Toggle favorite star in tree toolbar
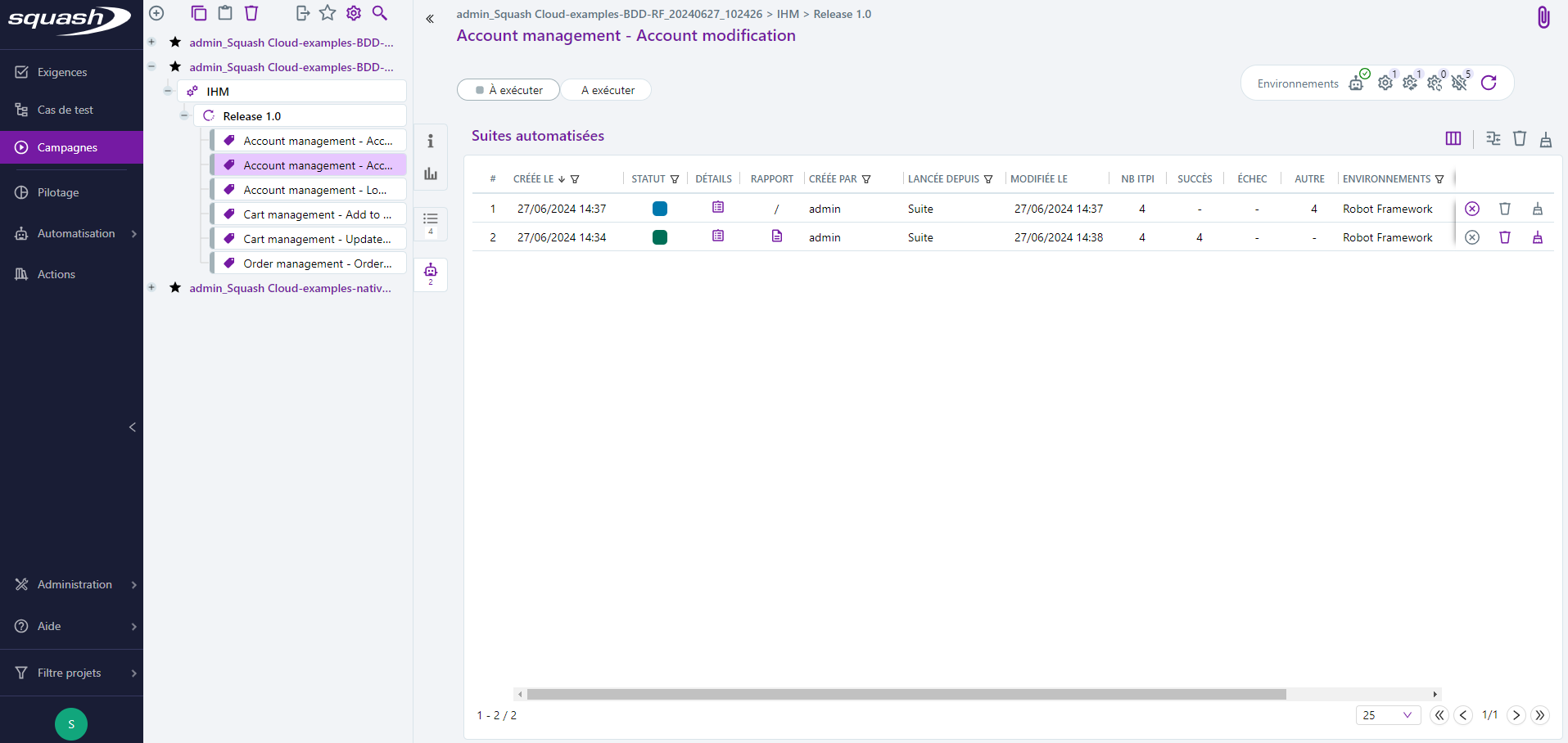The width and height of the screenshot is (1568, 743). click(x=328, y=13)
